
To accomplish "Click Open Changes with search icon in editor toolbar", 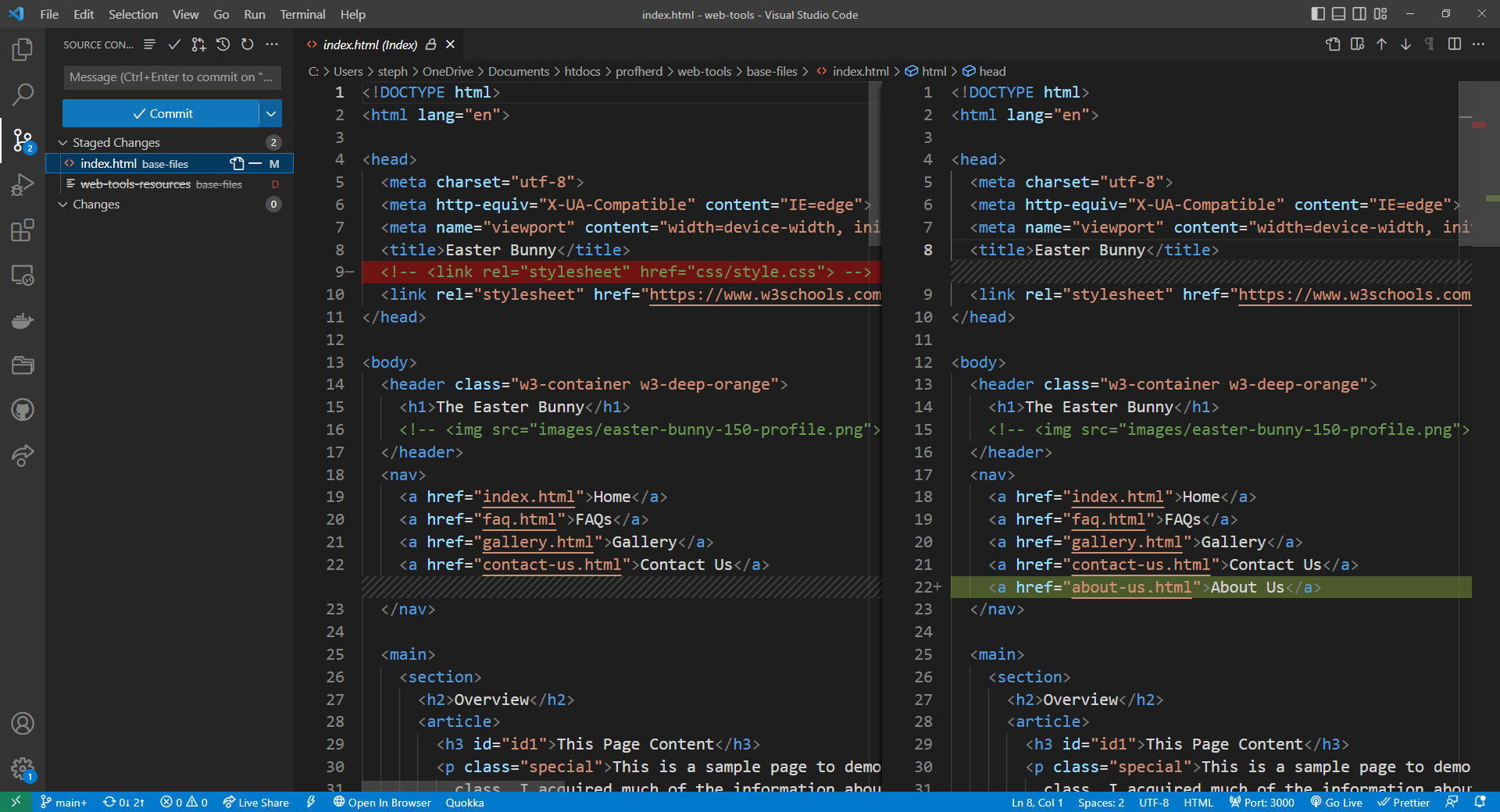I will (1357, 45).
